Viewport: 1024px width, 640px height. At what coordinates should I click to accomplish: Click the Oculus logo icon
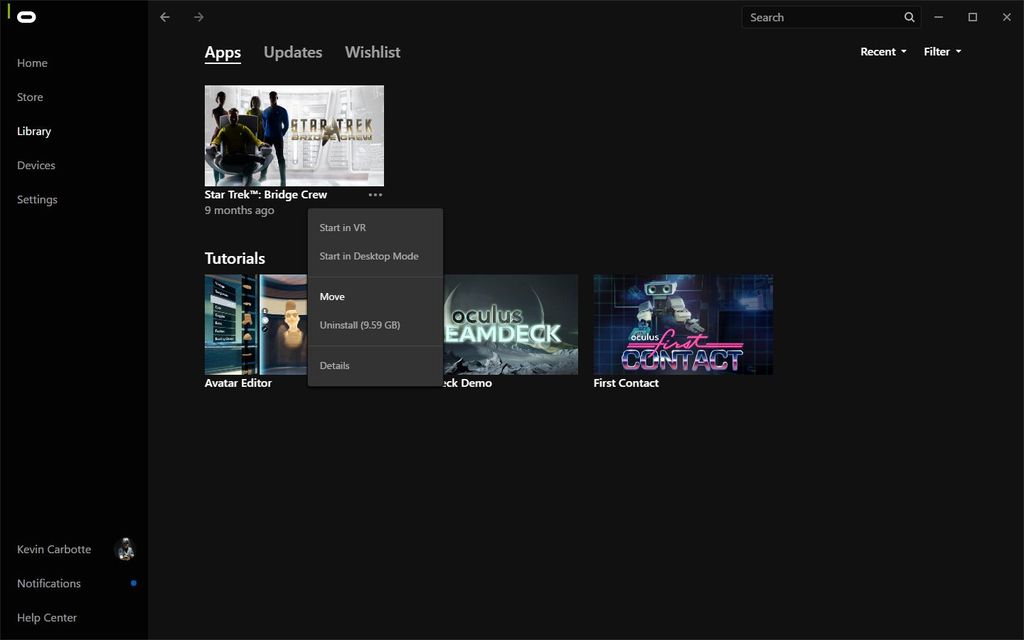point(25,16)
